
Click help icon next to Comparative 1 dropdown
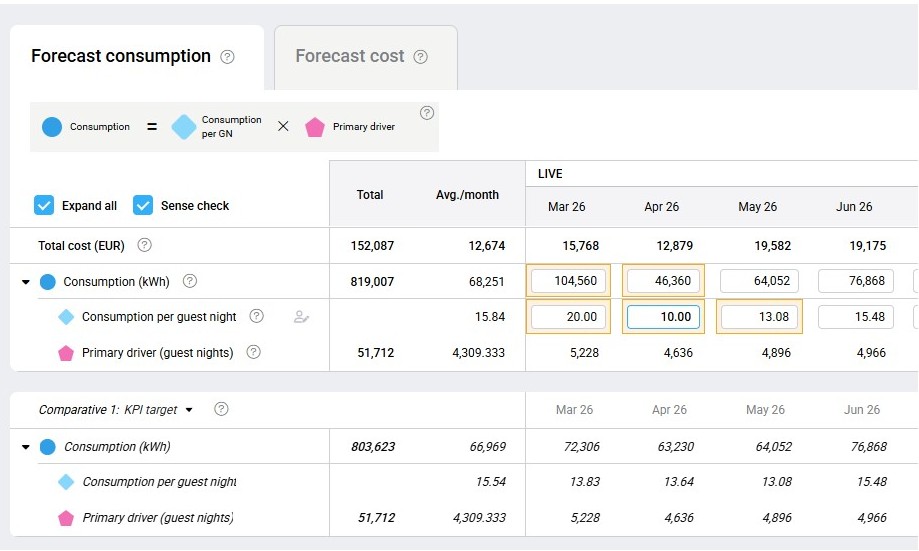click(221, 409)
